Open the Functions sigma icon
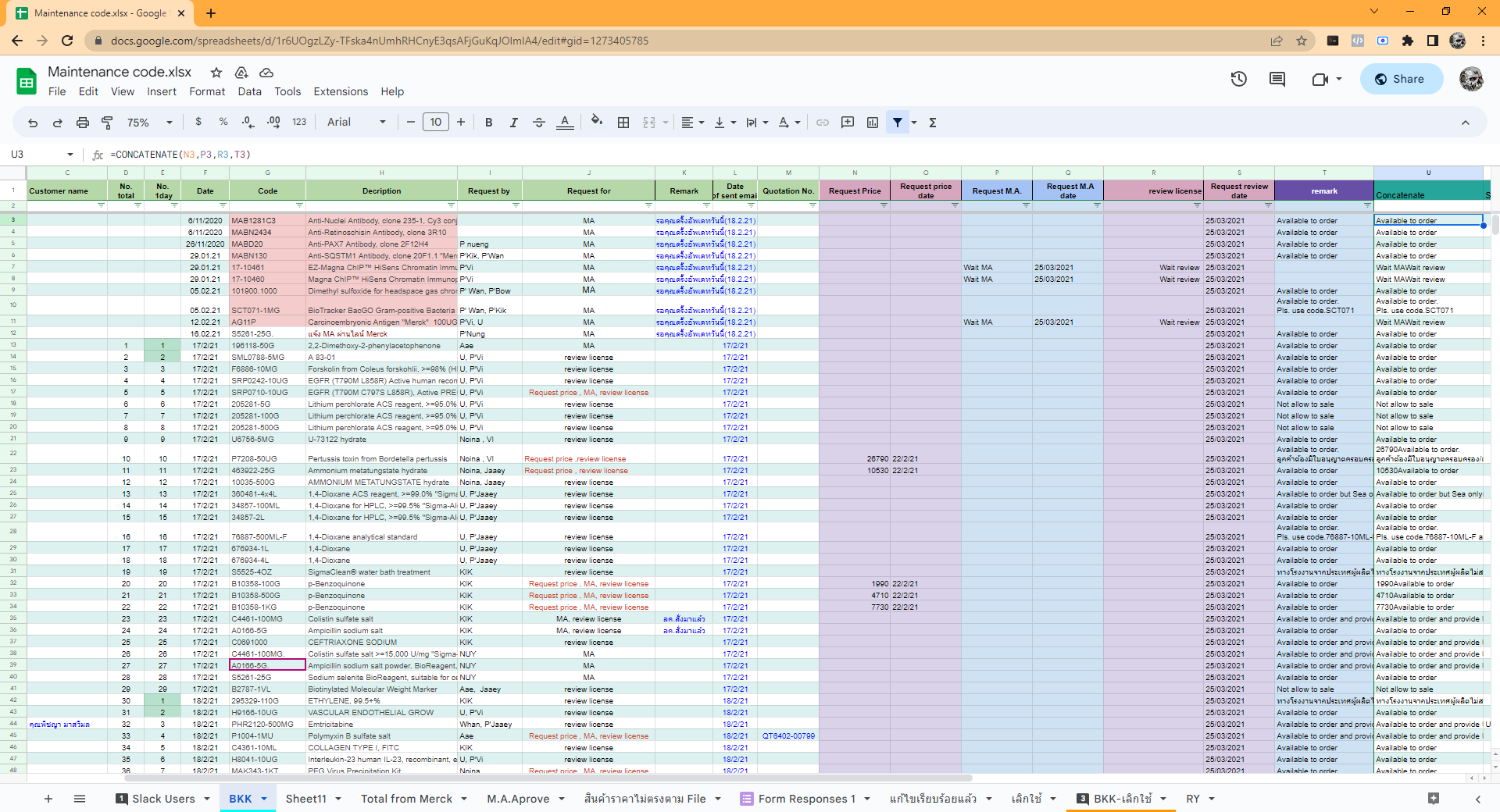Image resolution: width=1500 pixels, height=812 pixels. pos(933,123)
